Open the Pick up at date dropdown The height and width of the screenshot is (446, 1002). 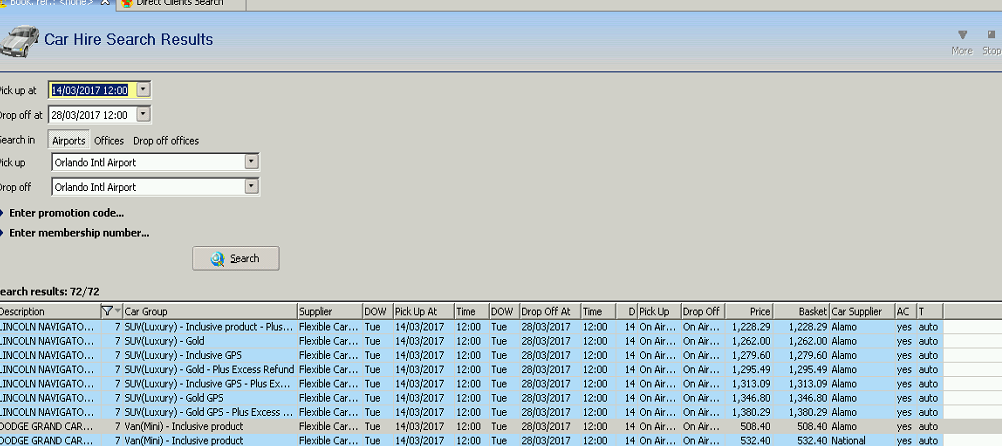pyautogui.click(x=144, y=90)
